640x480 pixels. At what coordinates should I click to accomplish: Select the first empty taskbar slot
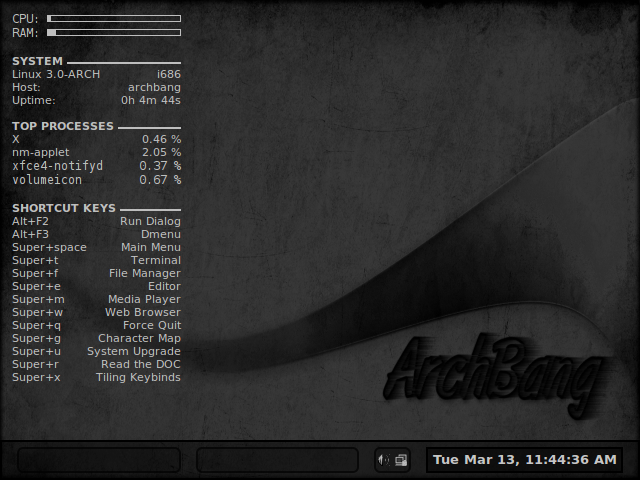tap(99, 460)
